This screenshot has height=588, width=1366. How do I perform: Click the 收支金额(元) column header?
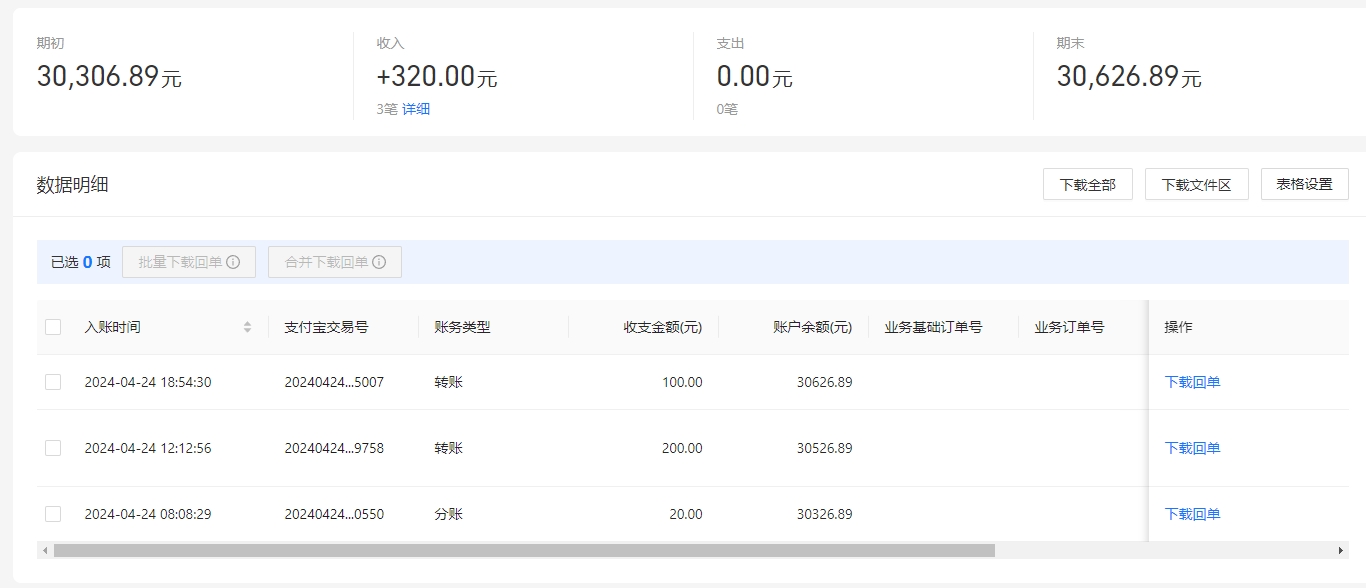point(663,327)
